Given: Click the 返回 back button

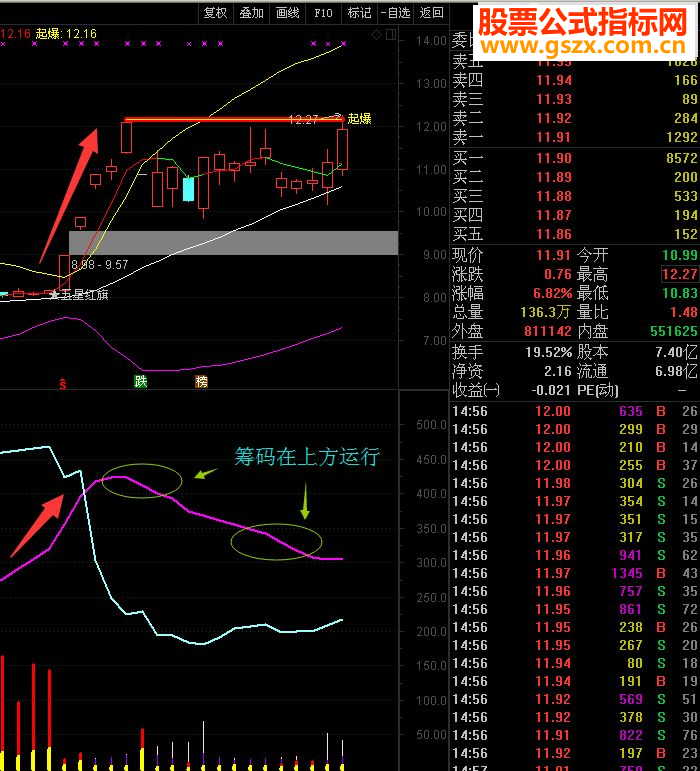Looking at the screenshot, I should [431, 13].
